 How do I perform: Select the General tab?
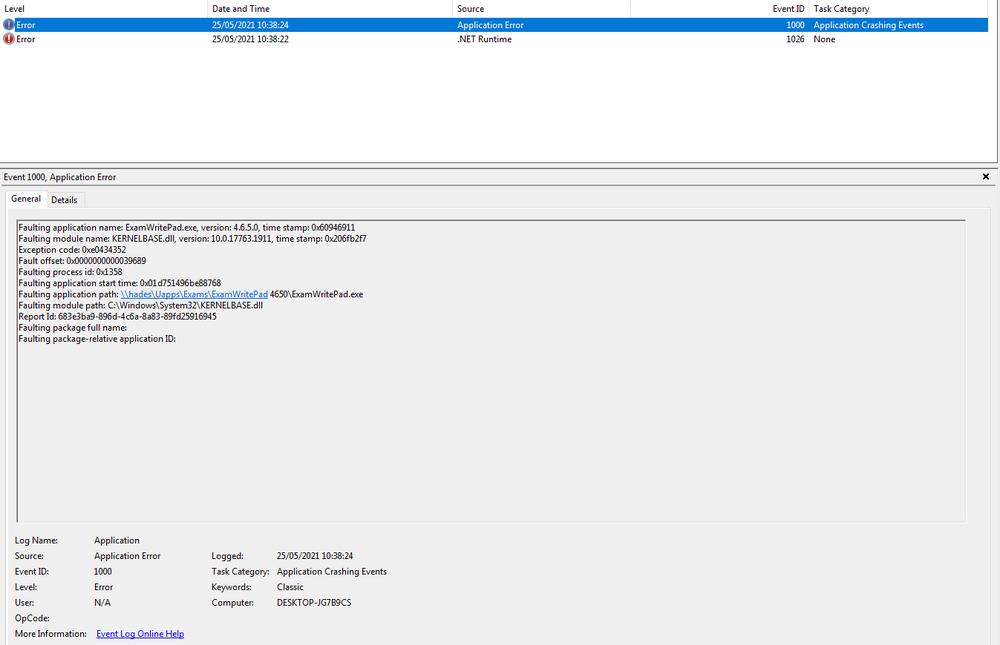[26, 198]
